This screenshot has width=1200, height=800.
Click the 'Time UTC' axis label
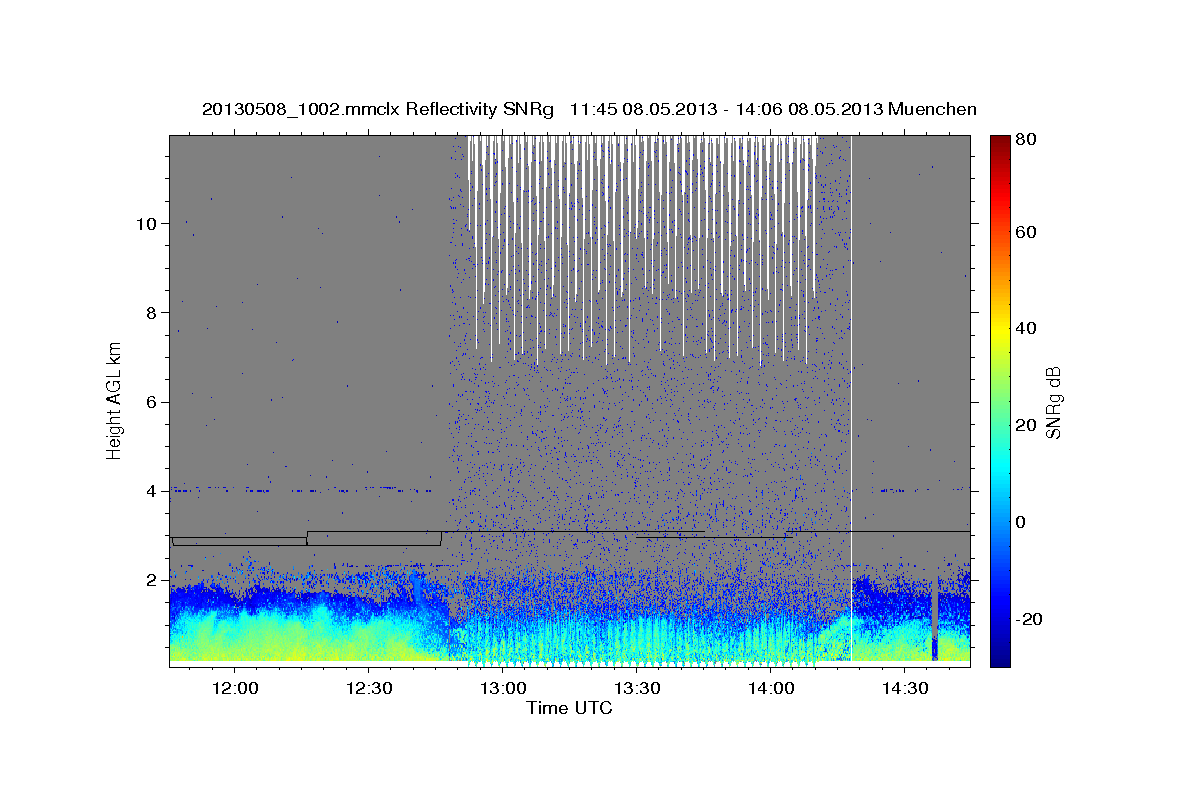point(569,708)
